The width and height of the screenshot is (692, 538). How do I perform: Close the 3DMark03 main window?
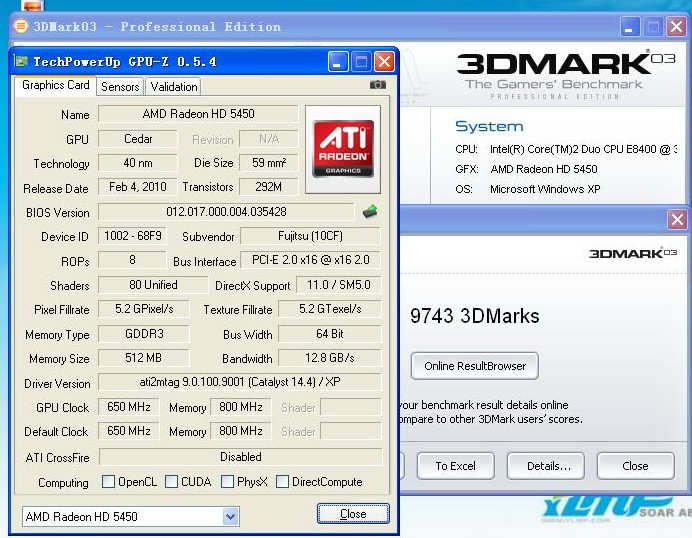pos(676,26)
